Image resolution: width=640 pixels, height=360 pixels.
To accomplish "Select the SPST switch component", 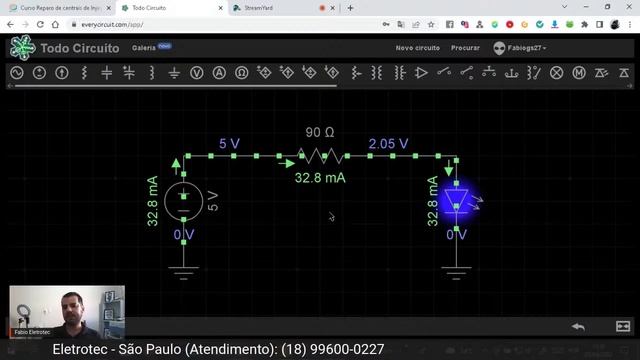I will [444, 72].
